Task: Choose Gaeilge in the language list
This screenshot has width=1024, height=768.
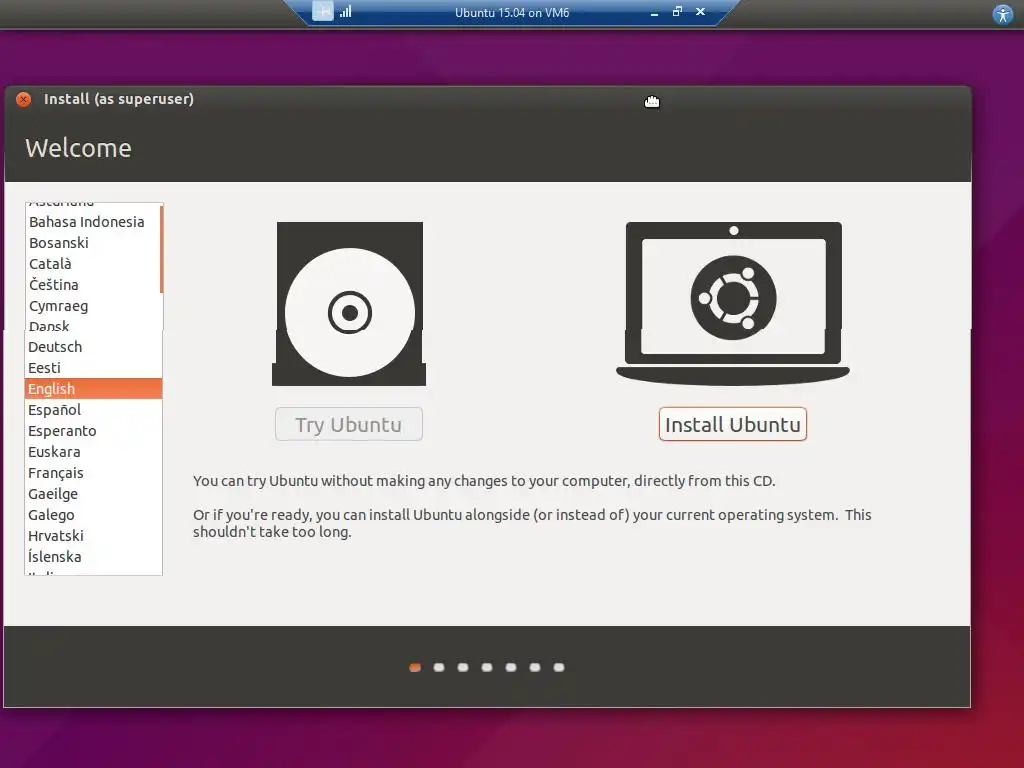Action: (x=93, y=494)
